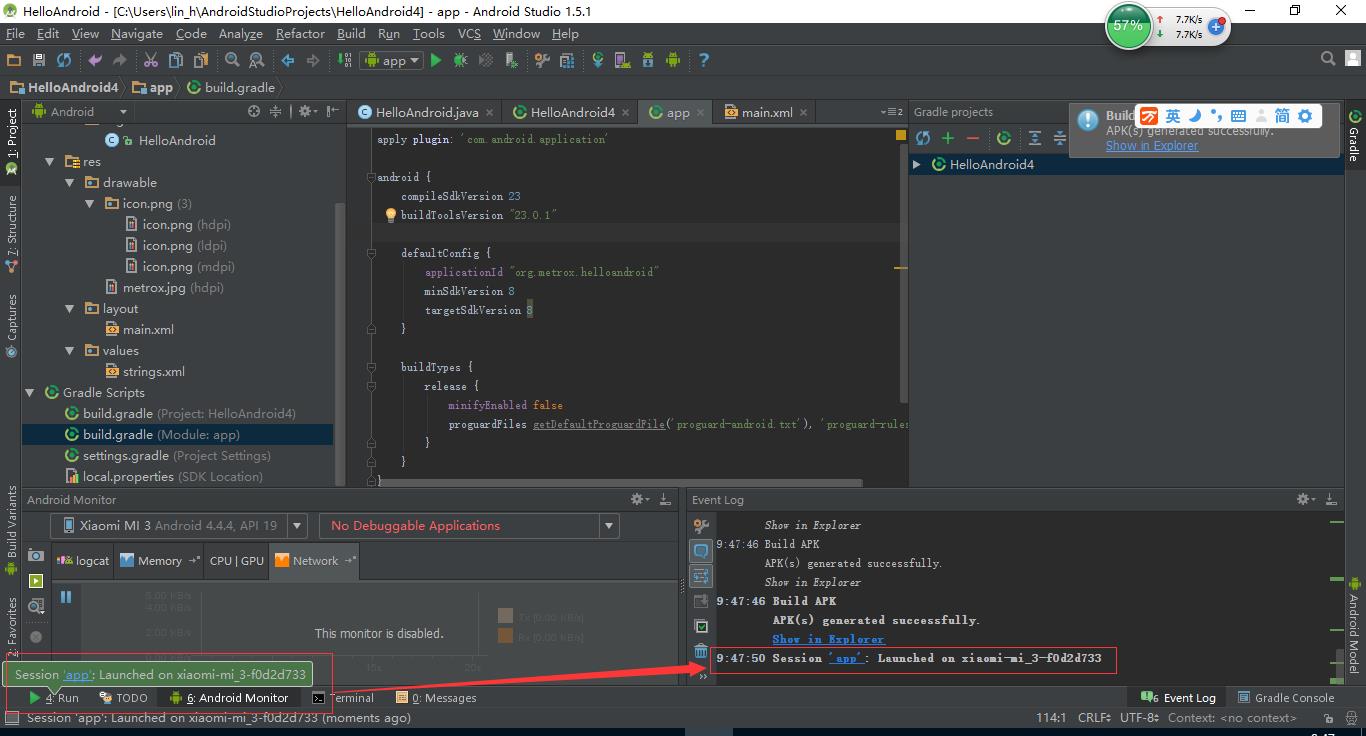This screenshot has width=1366, height=736.
Task: Click the 'app' link in the green session balloon
Action: pos(77,674)
